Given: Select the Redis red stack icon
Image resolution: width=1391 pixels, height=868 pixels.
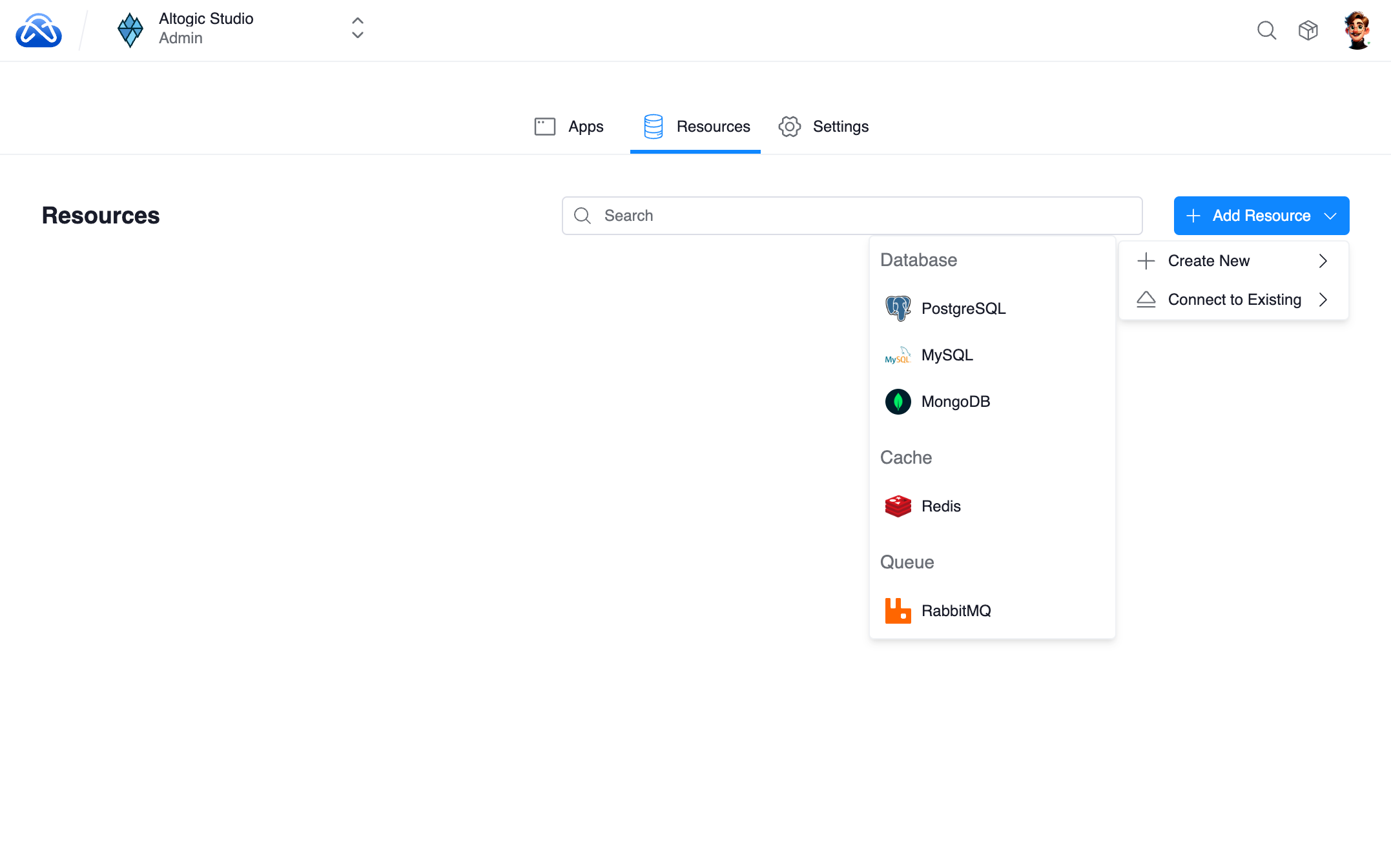Looking at the screenshot, I should [x=898, y=506].
